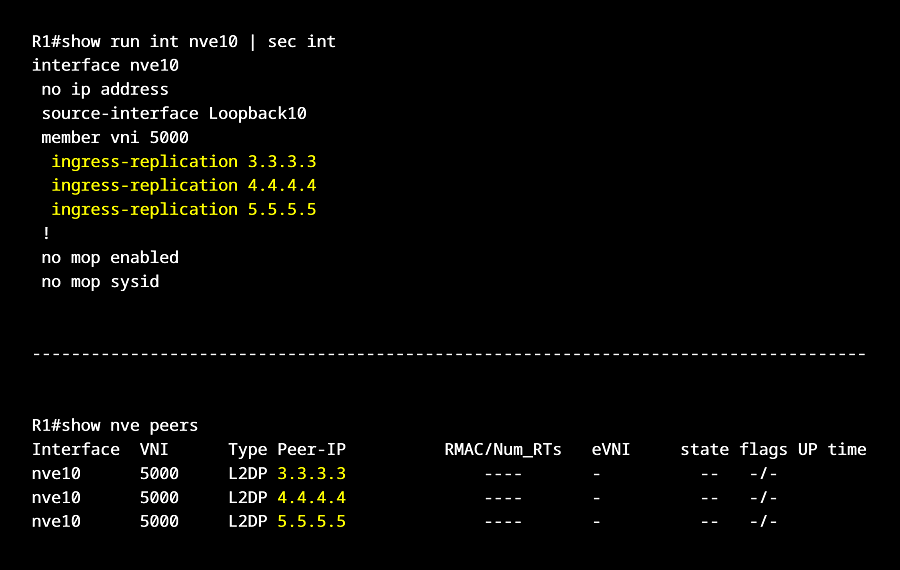900x570 pixels.
Task: Click the 'ingress-replication 4.4.4.4' line
Action: pyautogui.click(x=184, y=185)
